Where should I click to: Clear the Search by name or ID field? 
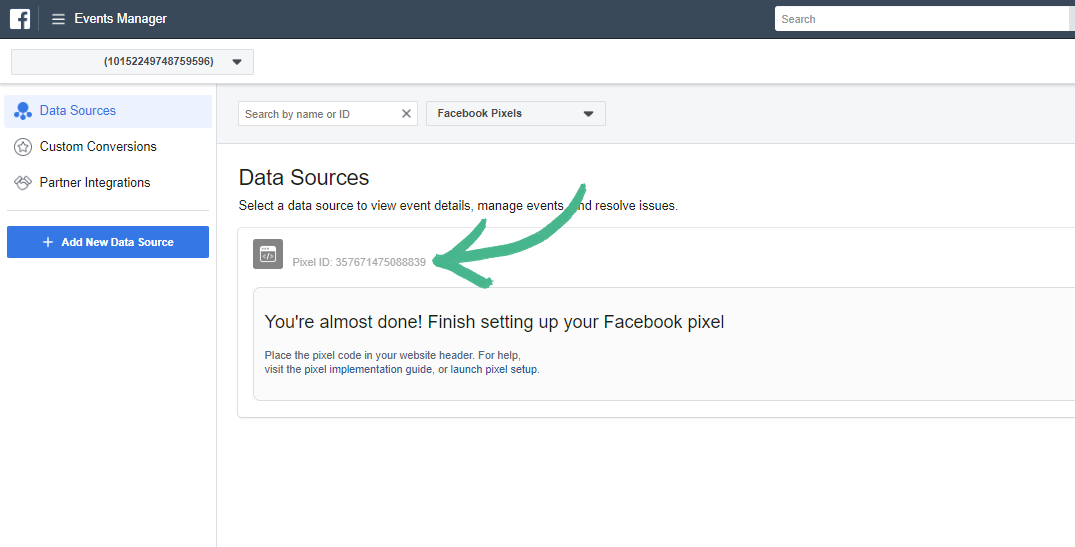[406, 114]
